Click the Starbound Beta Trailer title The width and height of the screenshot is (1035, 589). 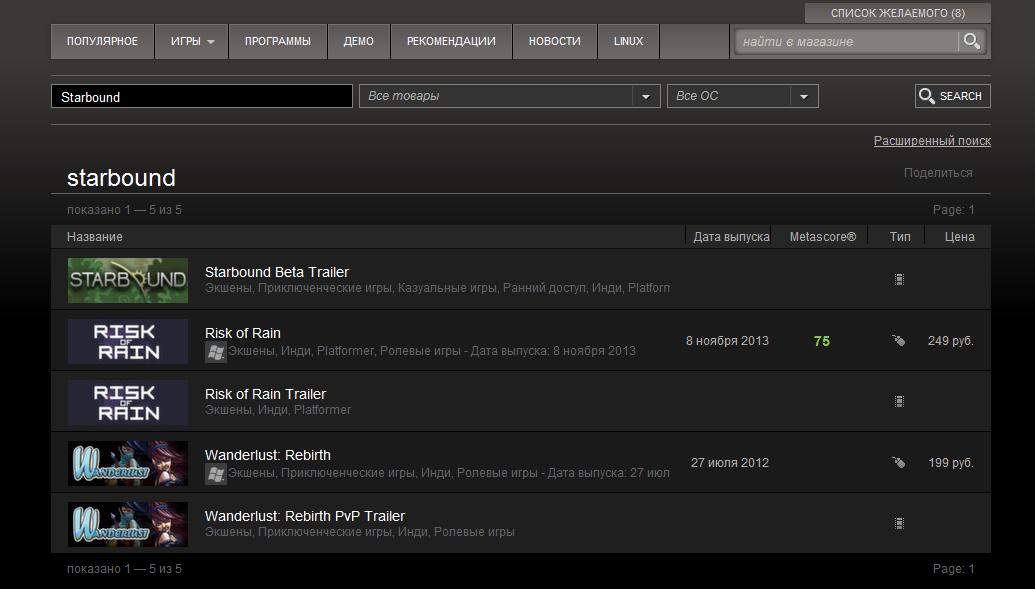click(277, 272)
